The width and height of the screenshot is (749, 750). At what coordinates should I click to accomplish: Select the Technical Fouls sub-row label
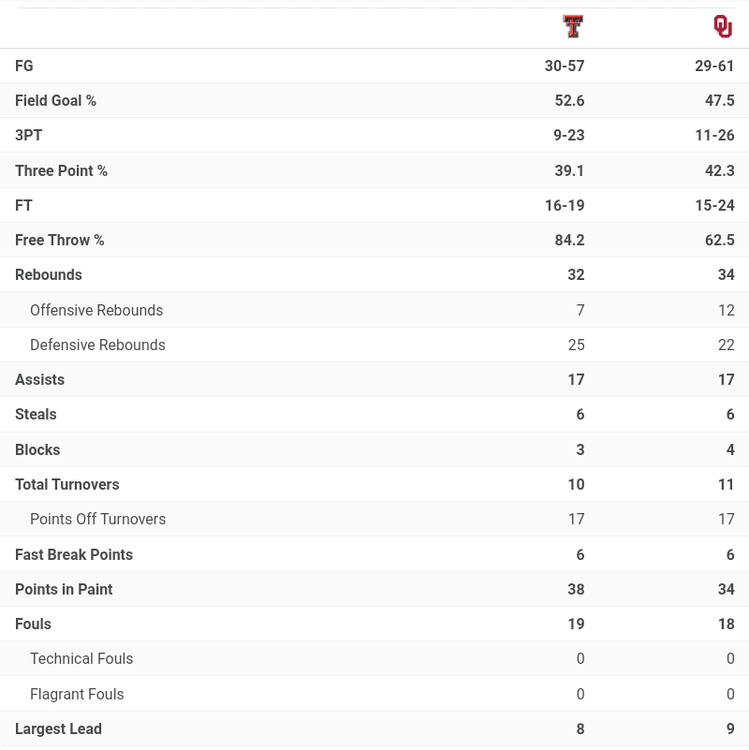pos(81,659)
